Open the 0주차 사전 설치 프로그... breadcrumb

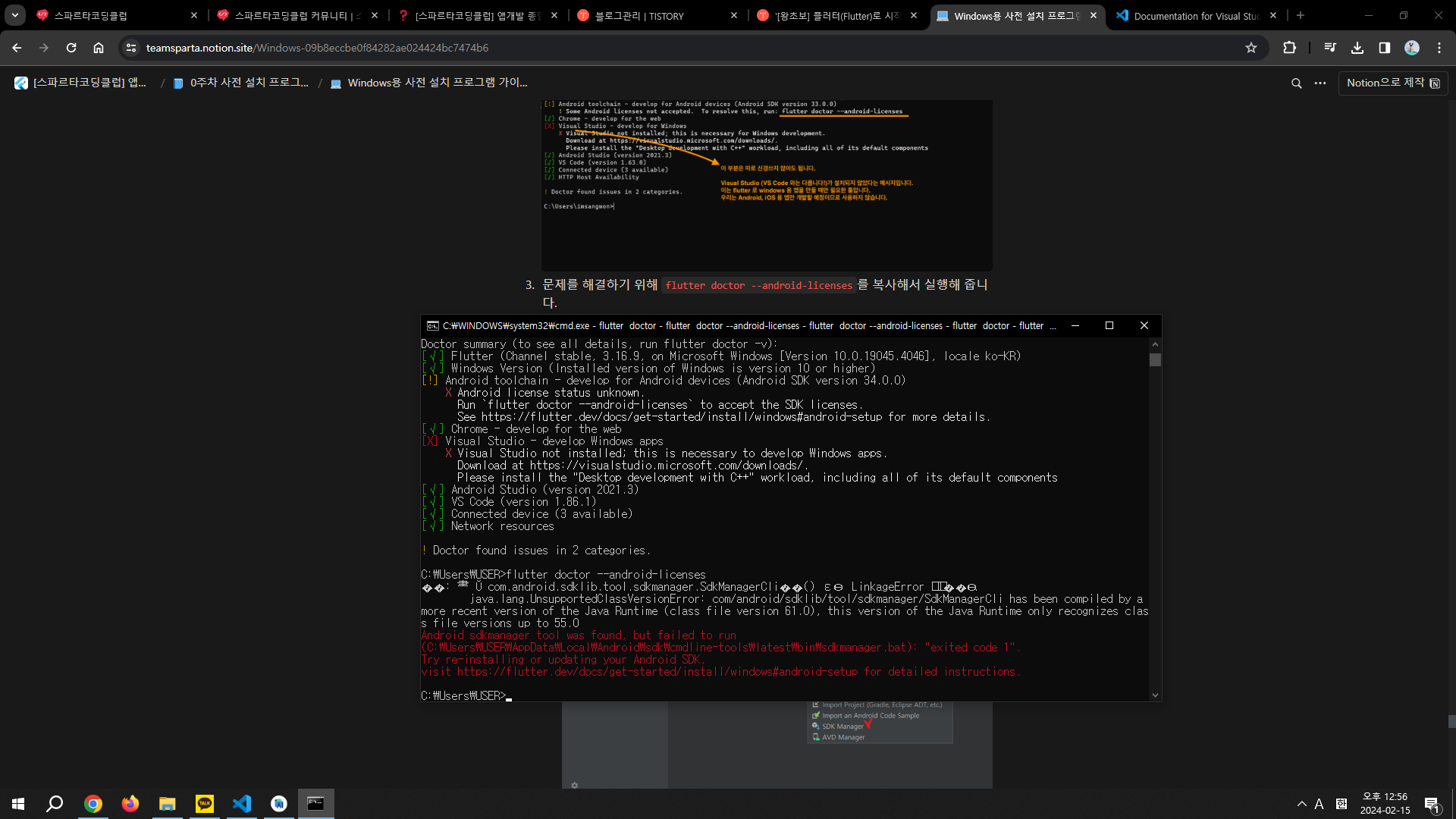(x=241, y=83)
